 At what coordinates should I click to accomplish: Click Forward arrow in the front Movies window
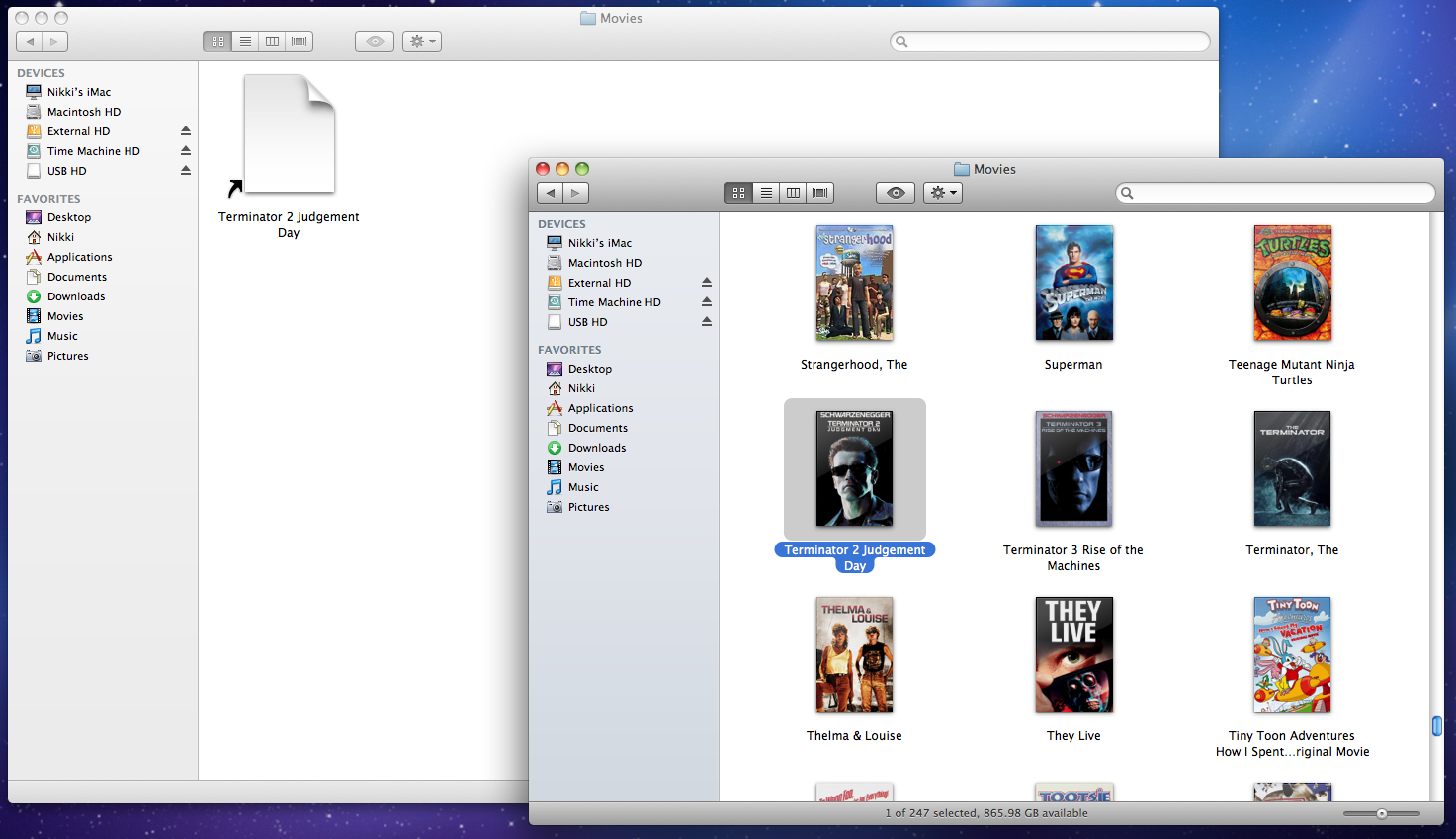pos(576,193)
